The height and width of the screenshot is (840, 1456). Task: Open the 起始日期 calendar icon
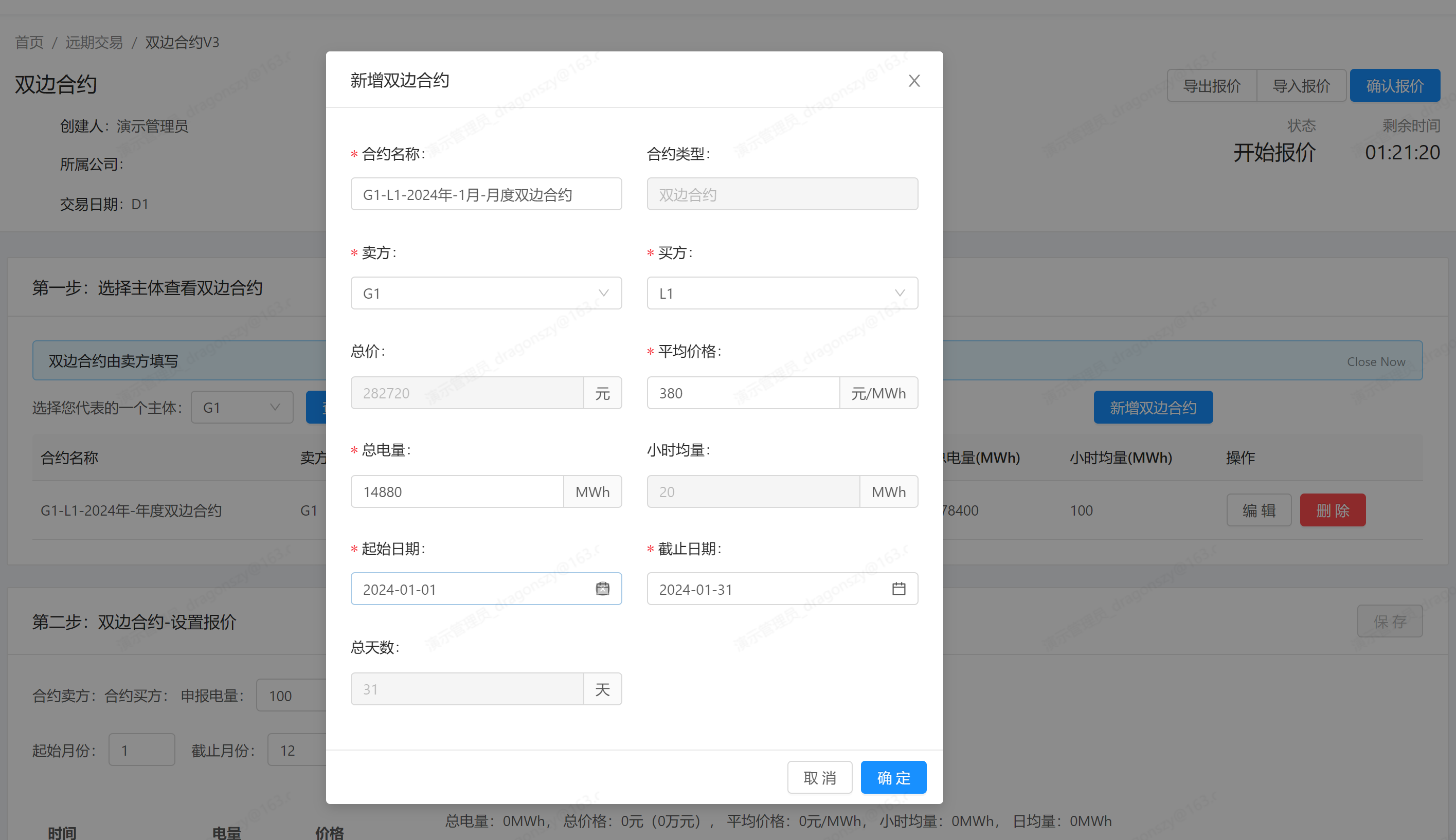(x=602, y=589)
